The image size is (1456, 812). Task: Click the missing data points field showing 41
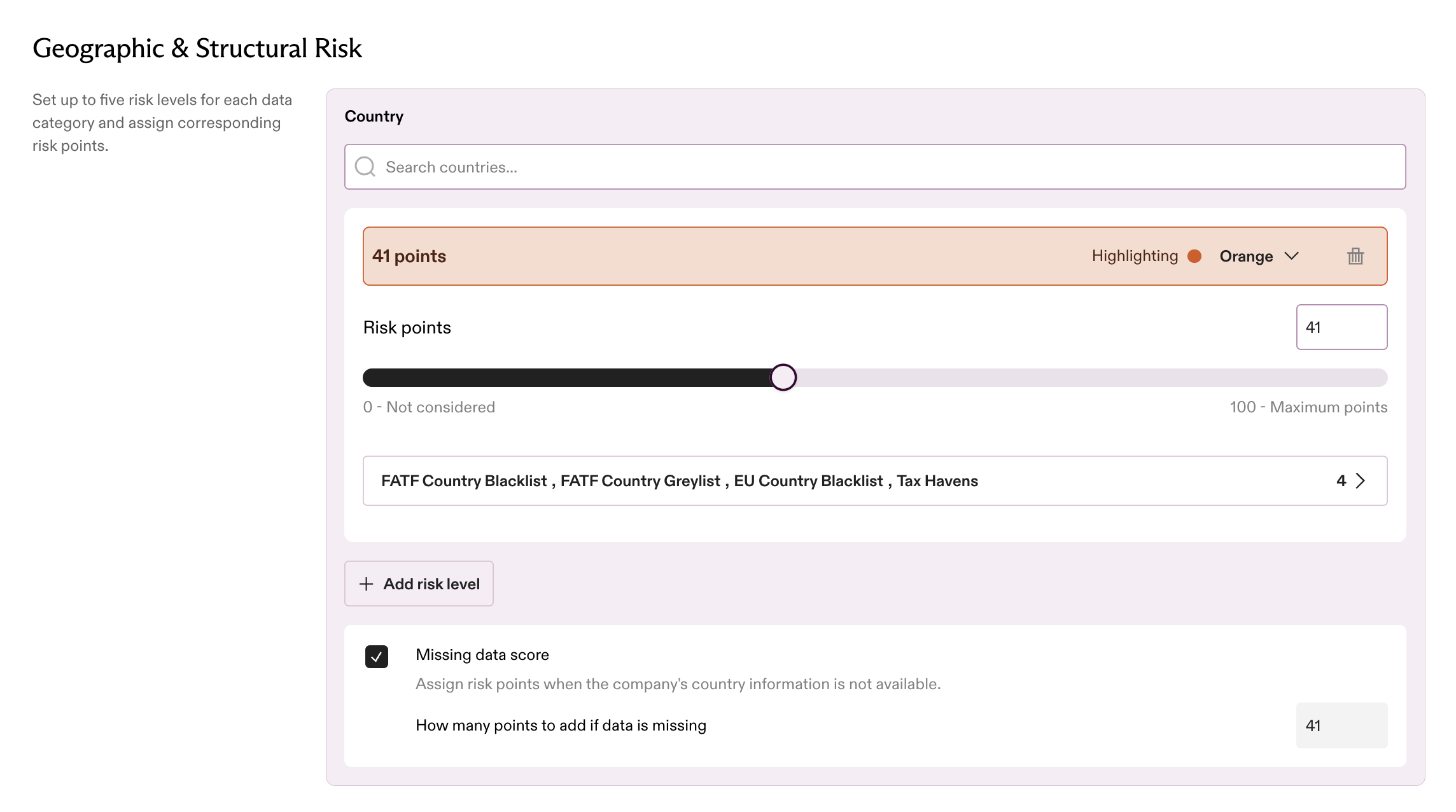coord(1341,725)
